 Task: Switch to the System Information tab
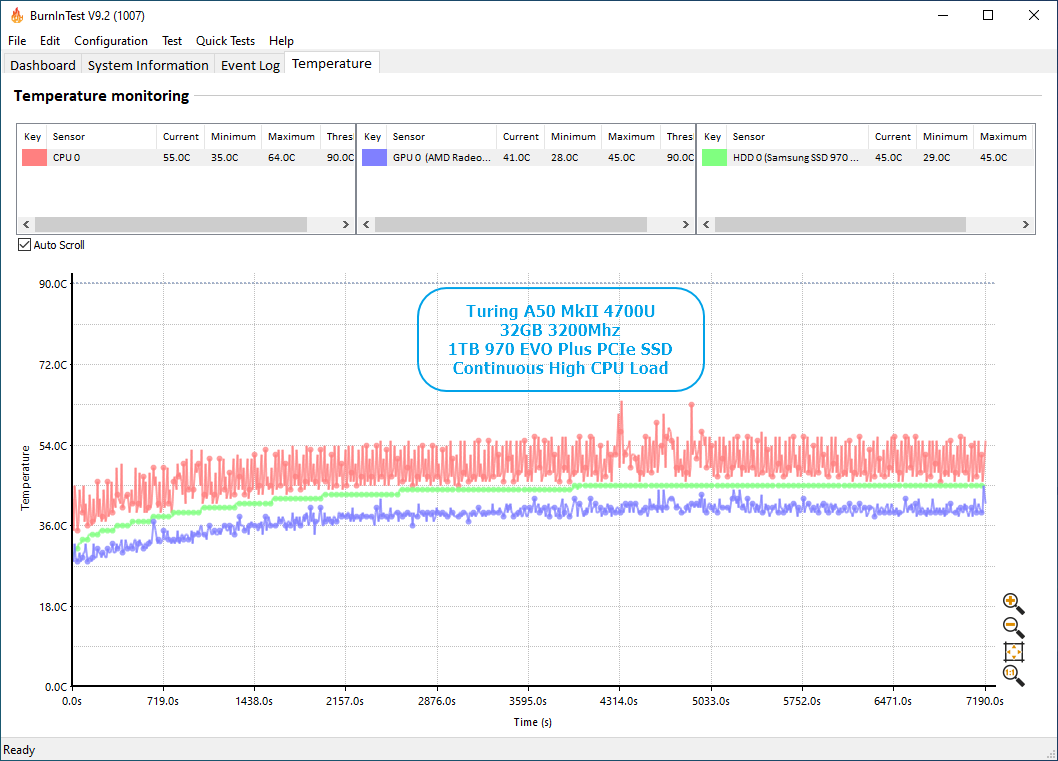148,65
